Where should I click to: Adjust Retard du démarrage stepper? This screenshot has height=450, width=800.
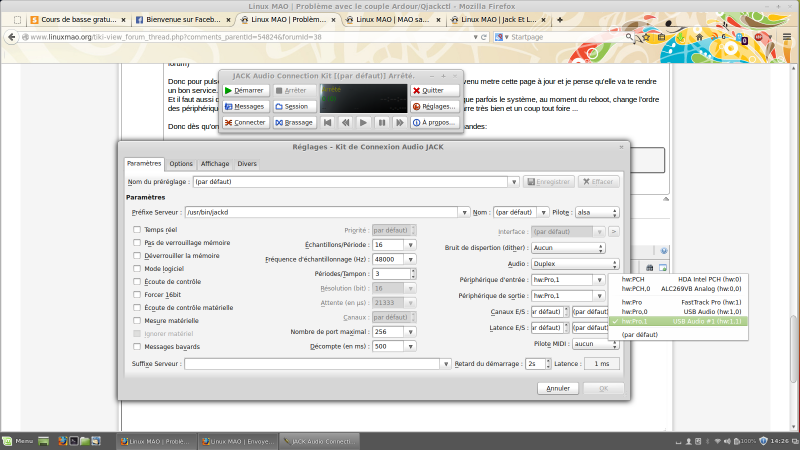(x=548, y=363)
